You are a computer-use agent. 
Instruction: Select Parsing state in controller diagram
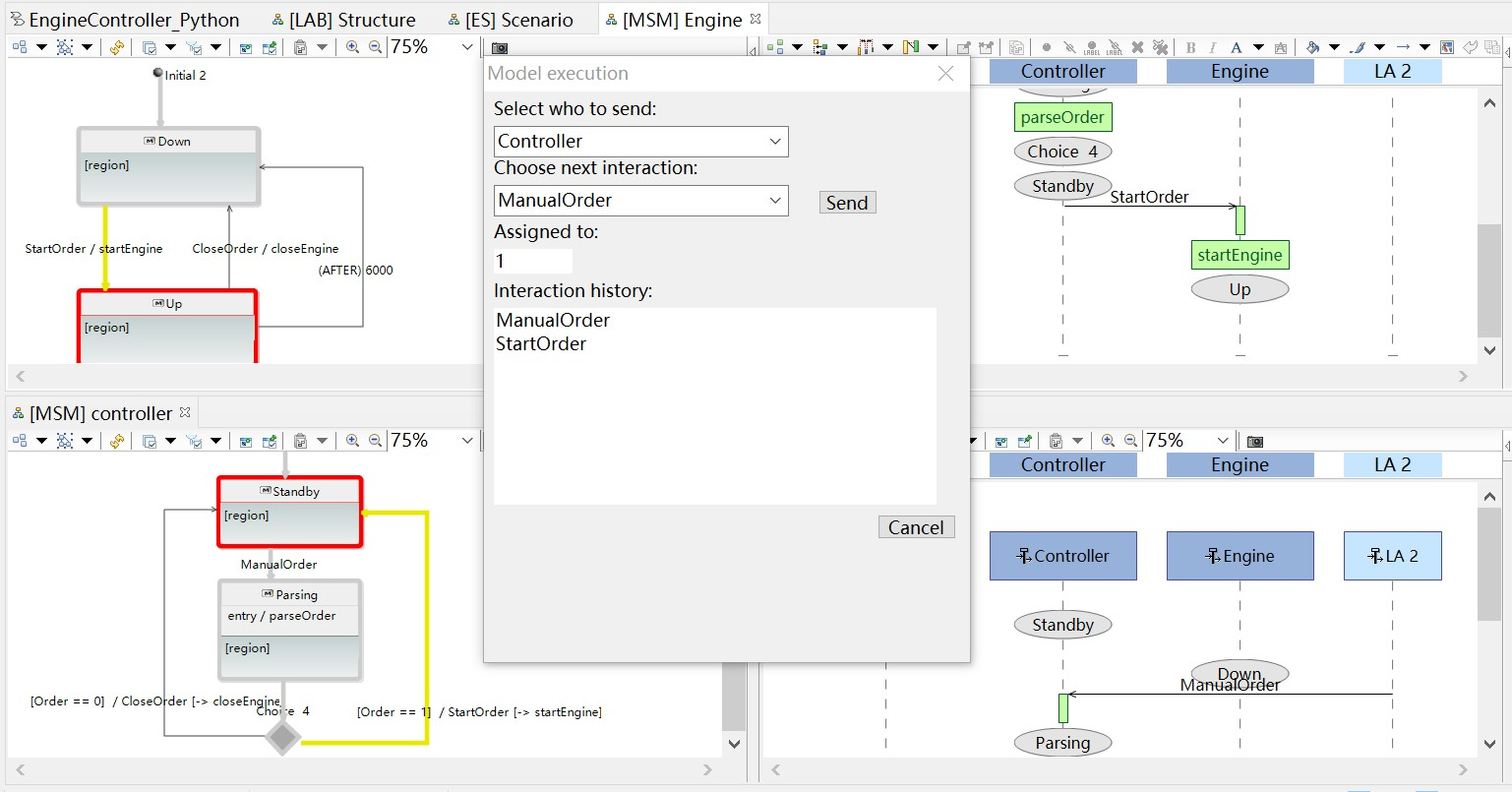pos(290,630)
